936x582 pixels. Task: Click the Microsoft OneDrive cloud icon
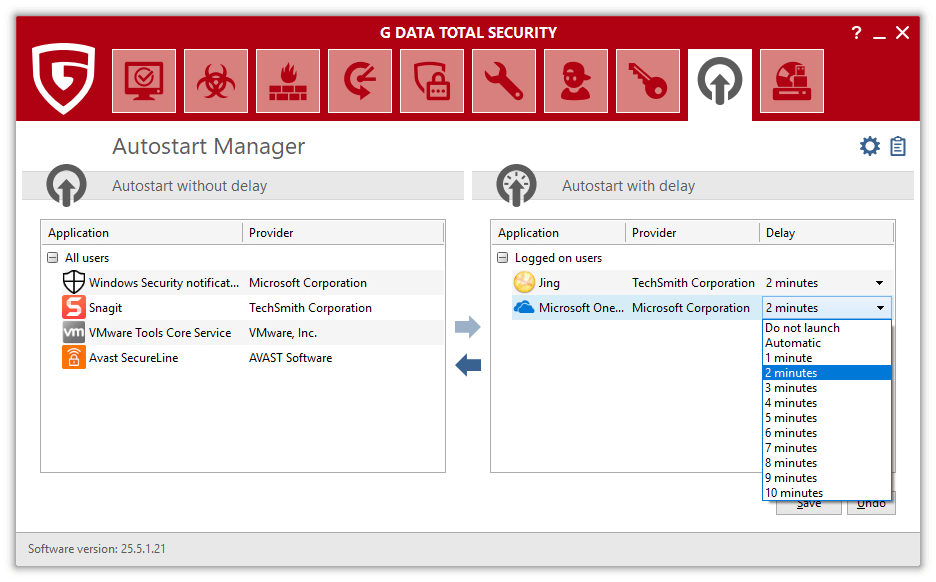524,307
